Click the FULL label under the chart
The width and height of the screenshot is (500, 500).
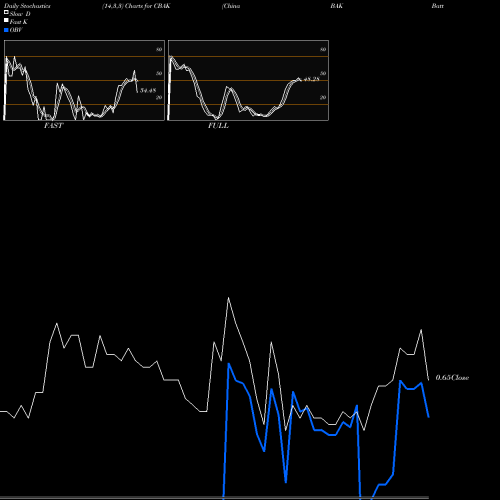click(218, 125)
